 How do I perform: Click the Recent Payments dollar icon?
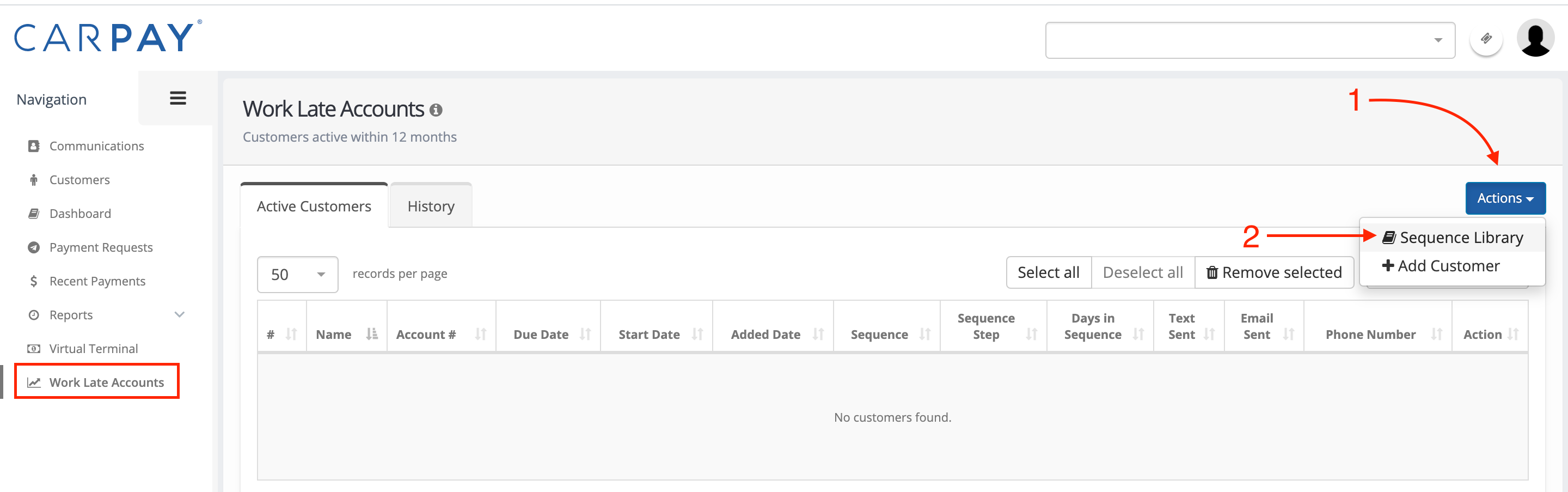coord(34,281)
